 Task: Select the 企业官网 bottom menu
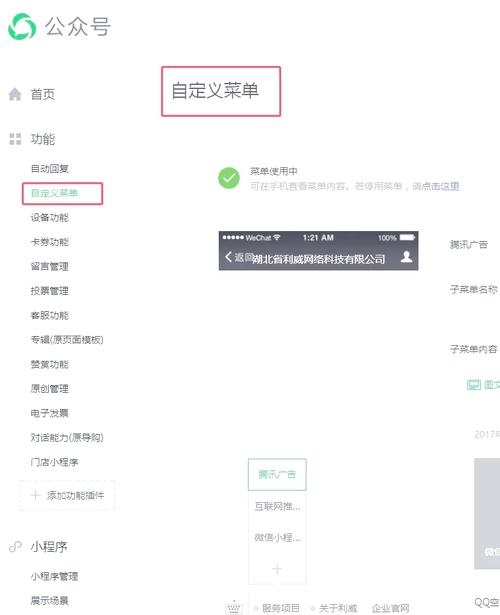click(390, 608)
